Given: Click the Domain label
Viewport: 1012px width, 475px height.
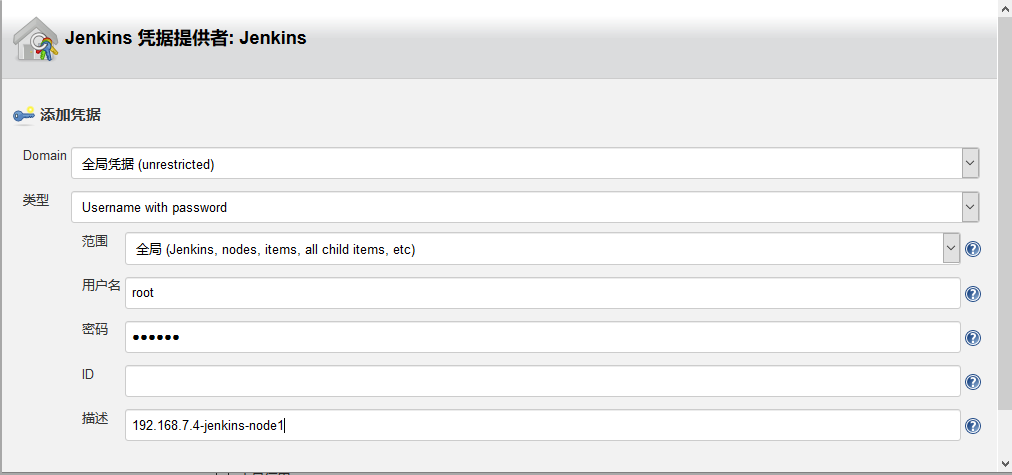Looking at the screenshot, I should (x=45, y=156).
